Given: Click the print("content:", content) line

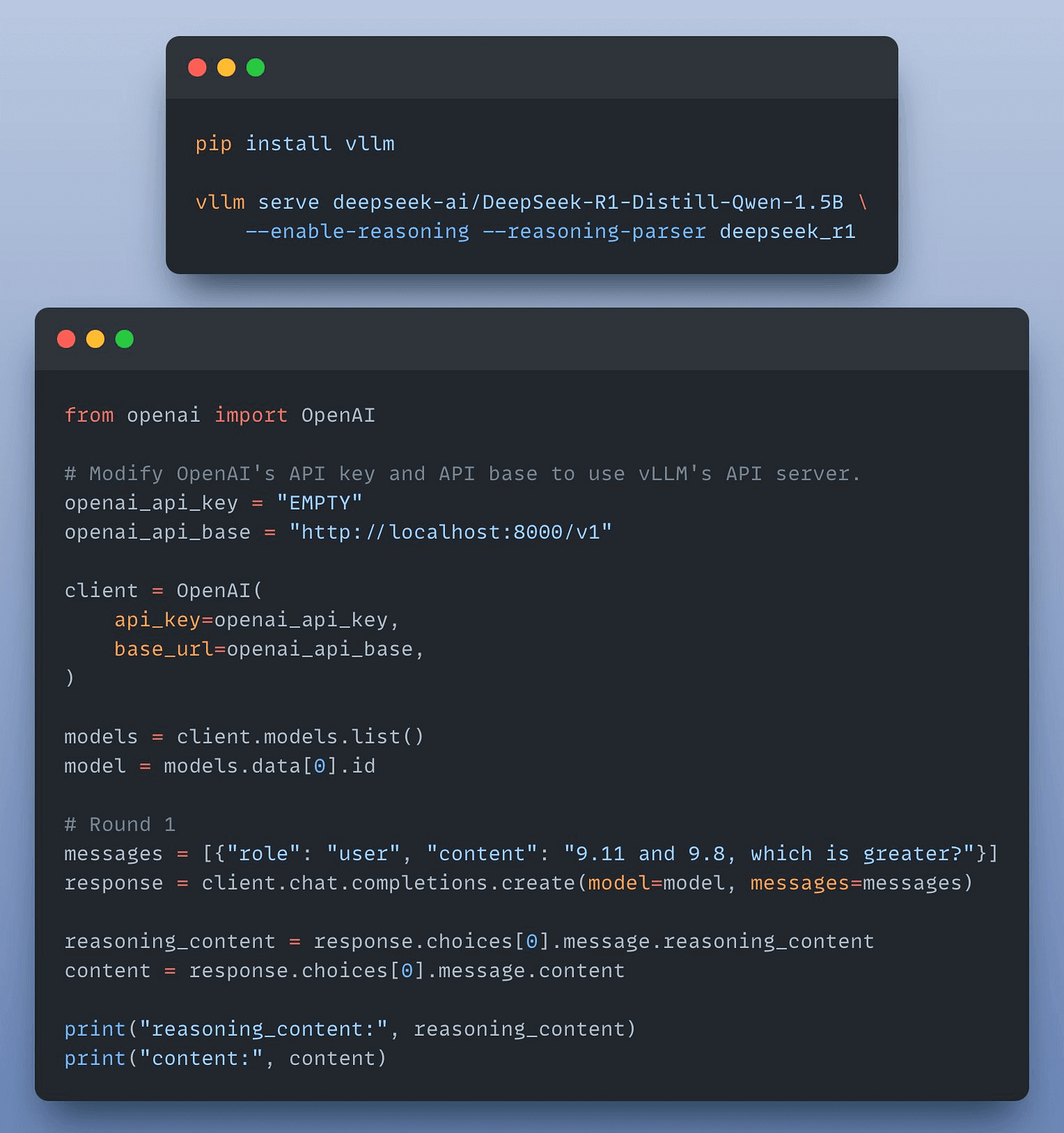Looking at the screenshot, I should (225, 1058).
